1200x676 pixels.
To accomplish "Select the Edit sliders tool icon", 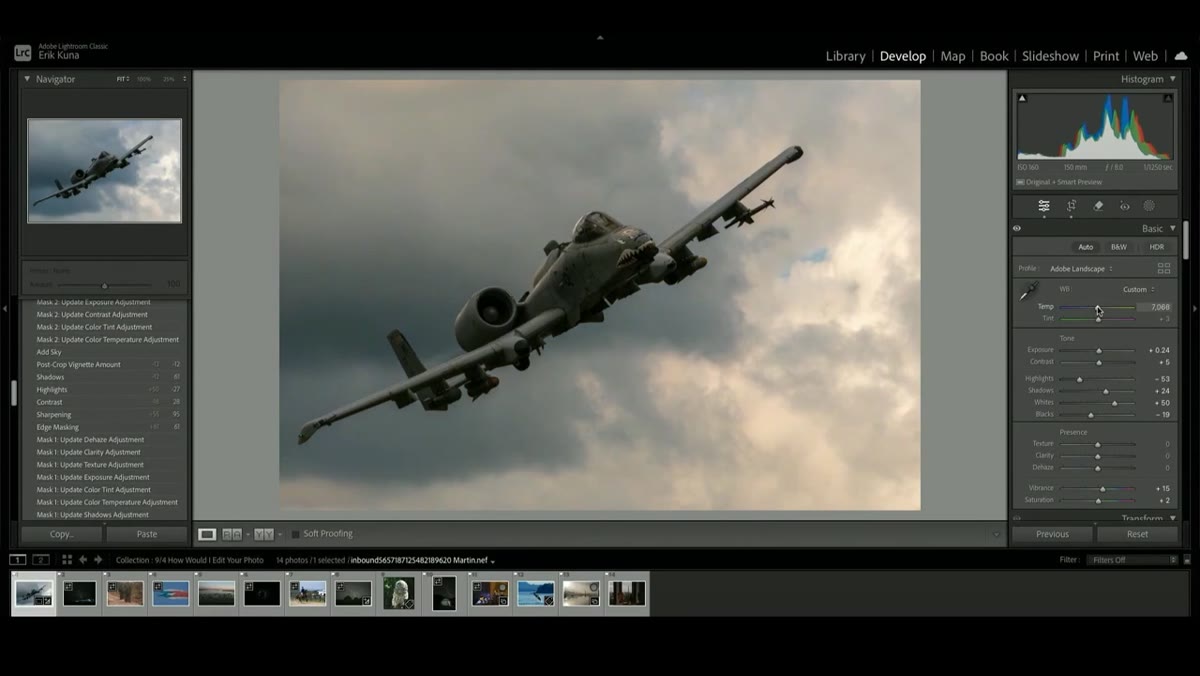I will tap(1044, 206).
